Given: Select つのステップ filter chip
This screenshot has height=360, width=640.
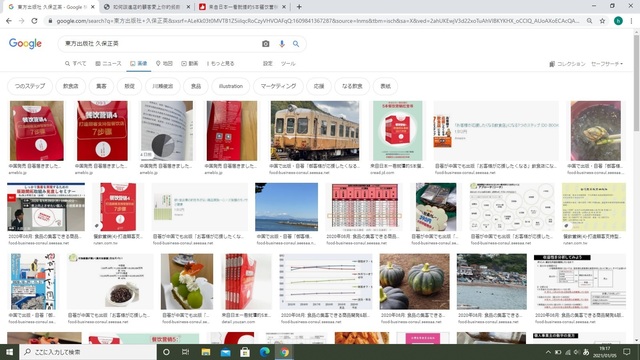Looking at the screenshot, I should point(30,86).
